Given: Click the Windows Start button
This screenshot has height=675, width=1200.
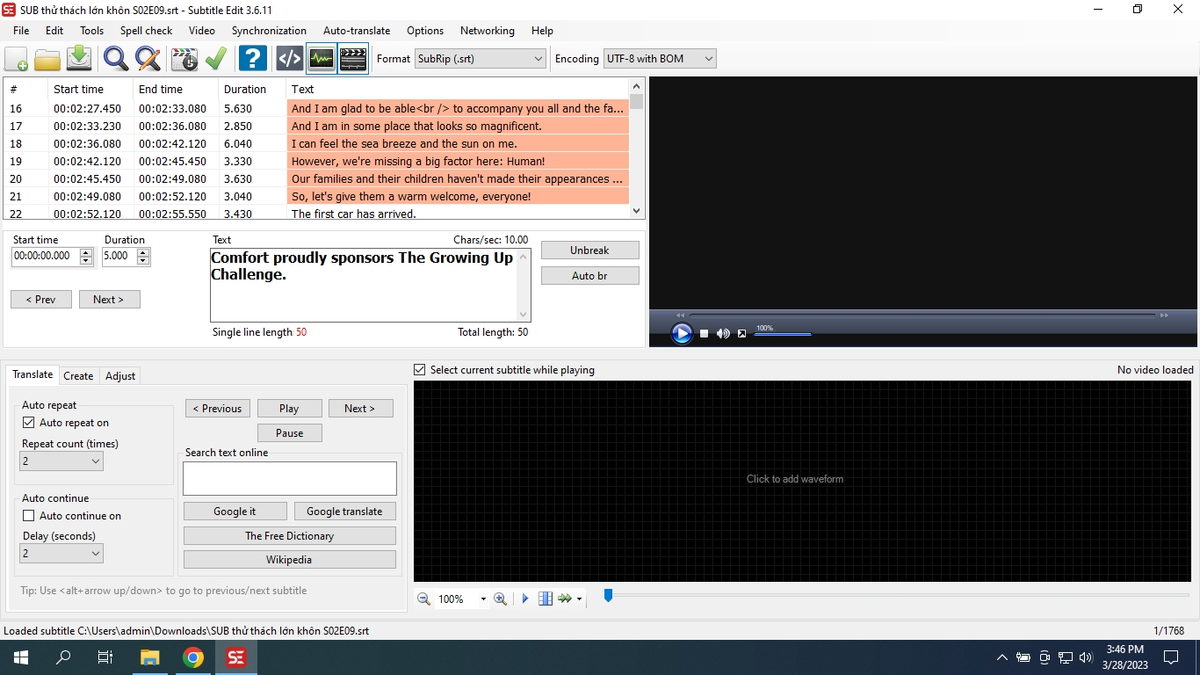Looking at the screenshot, I should click(x=19, y=657).
